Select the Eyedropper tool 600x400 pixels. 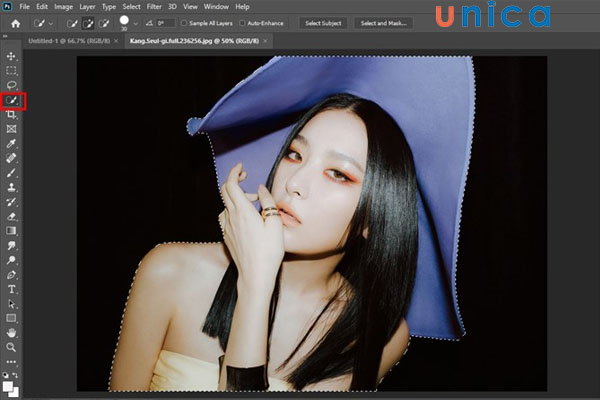tap(11, 144)
